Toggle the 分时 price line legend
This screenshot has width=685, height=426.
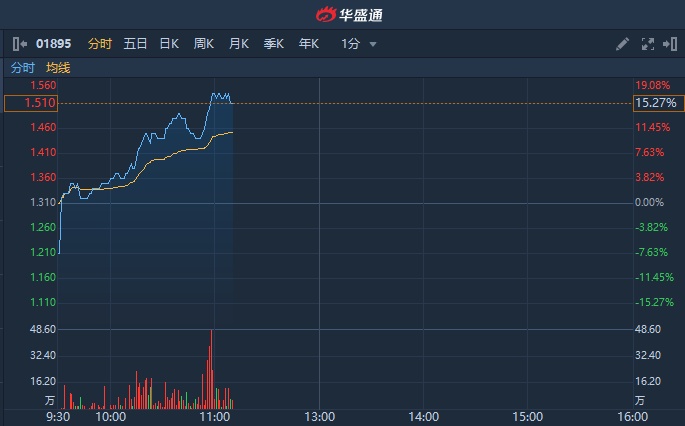pyautogui.click(x=22, y=68)
